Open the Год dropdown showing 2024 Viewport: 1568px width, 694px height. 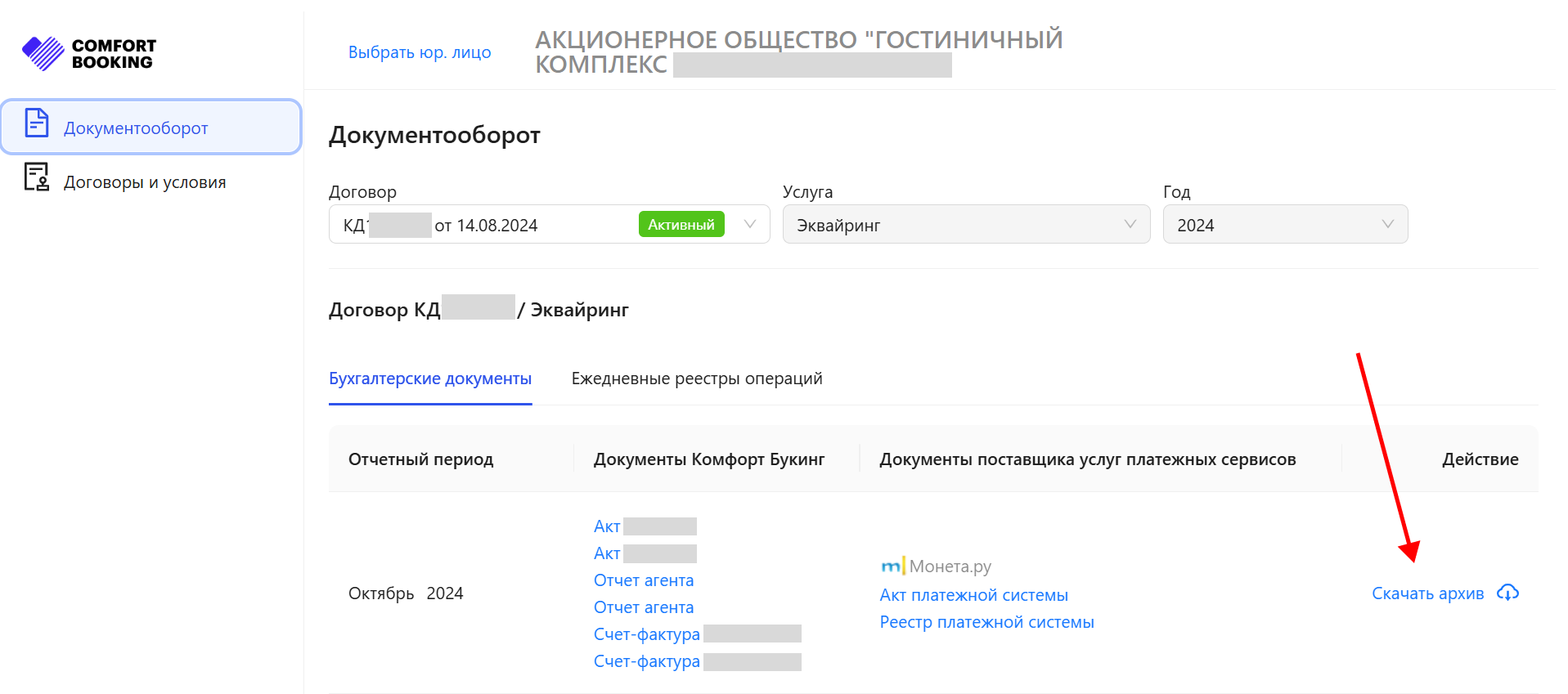(1285, 224)
